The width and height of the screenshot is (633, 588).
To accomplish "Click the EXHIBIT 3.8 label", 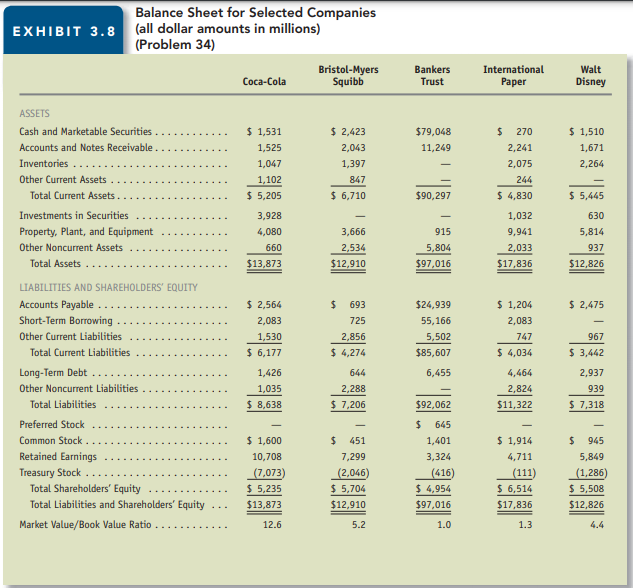I will pos(64,31).
